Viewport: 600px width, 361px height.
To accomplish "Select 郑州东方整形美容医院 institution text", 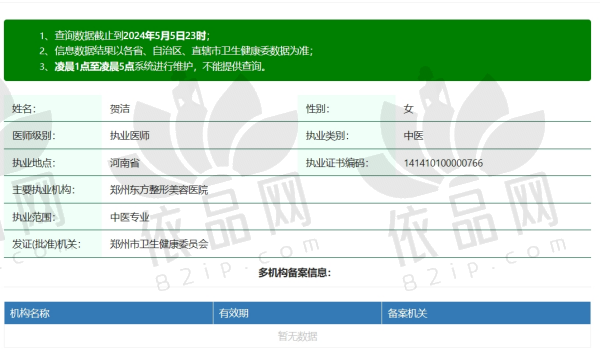I will click(159, 189).
